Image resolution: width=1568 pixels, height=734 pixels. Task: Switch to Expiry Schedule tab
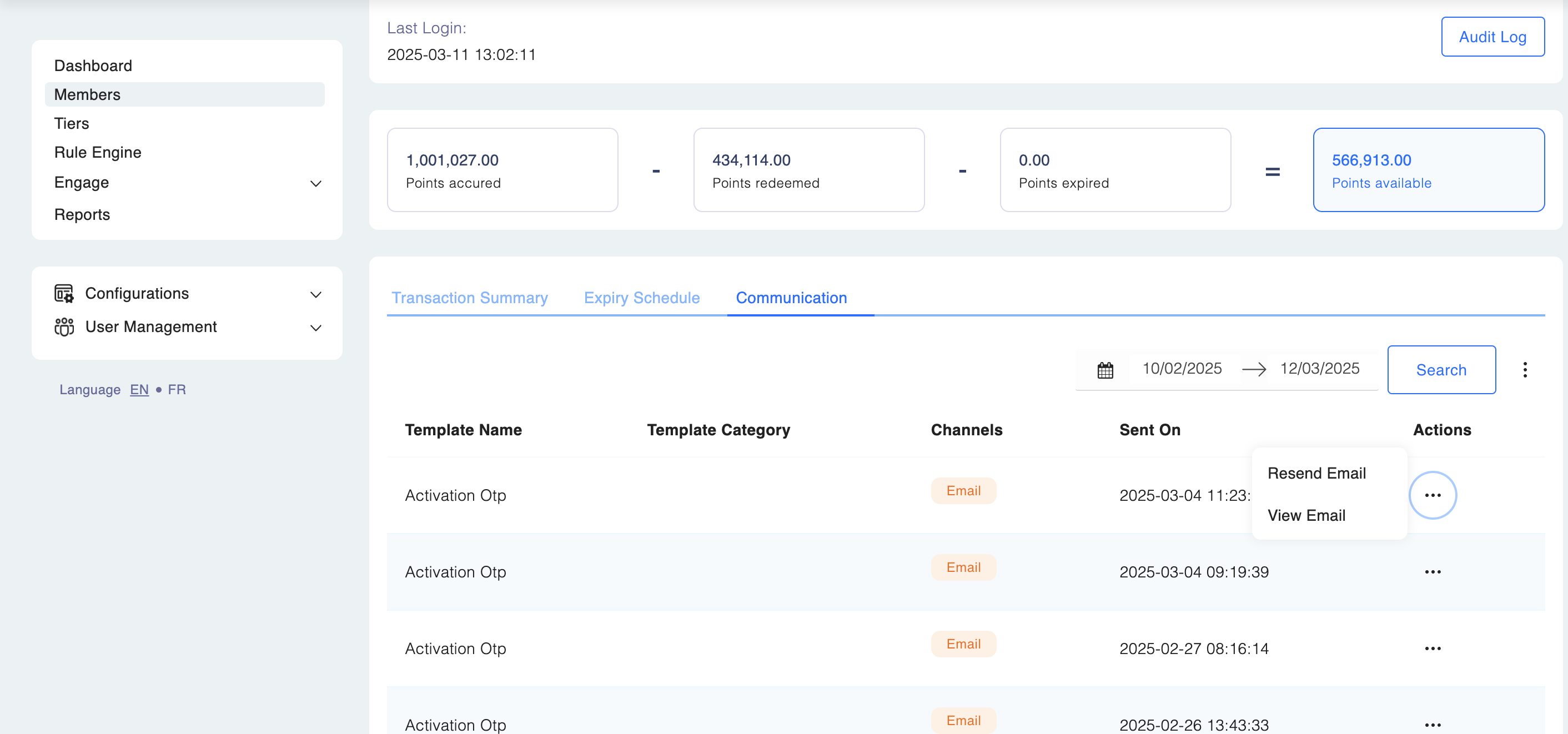(641, 298)
